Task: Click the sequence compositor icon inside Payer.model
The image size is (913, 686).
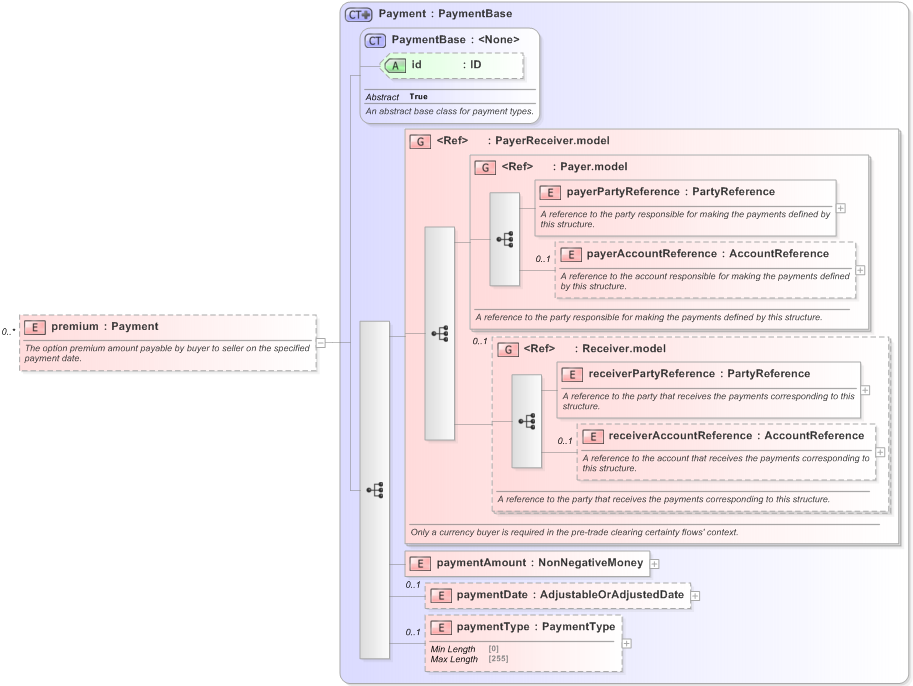Action: 505,240
